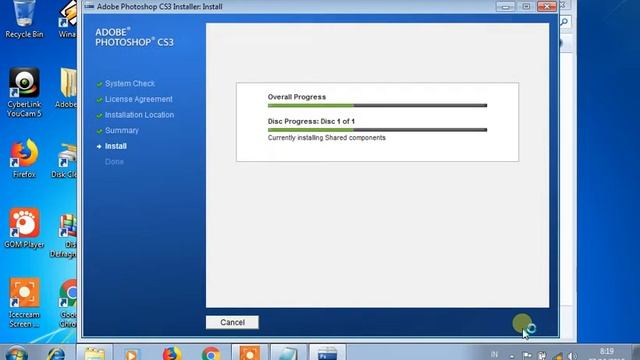Open File Explorer from the taskbar
The width and height of the screenshot is (640, 360).
[x=95, y=353]
